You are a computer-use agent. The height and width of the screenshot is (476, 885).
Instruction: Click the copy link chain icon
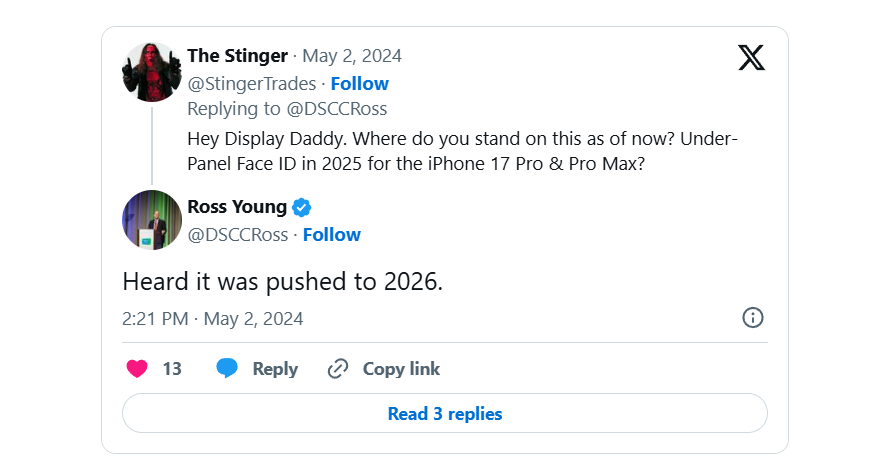338,369
